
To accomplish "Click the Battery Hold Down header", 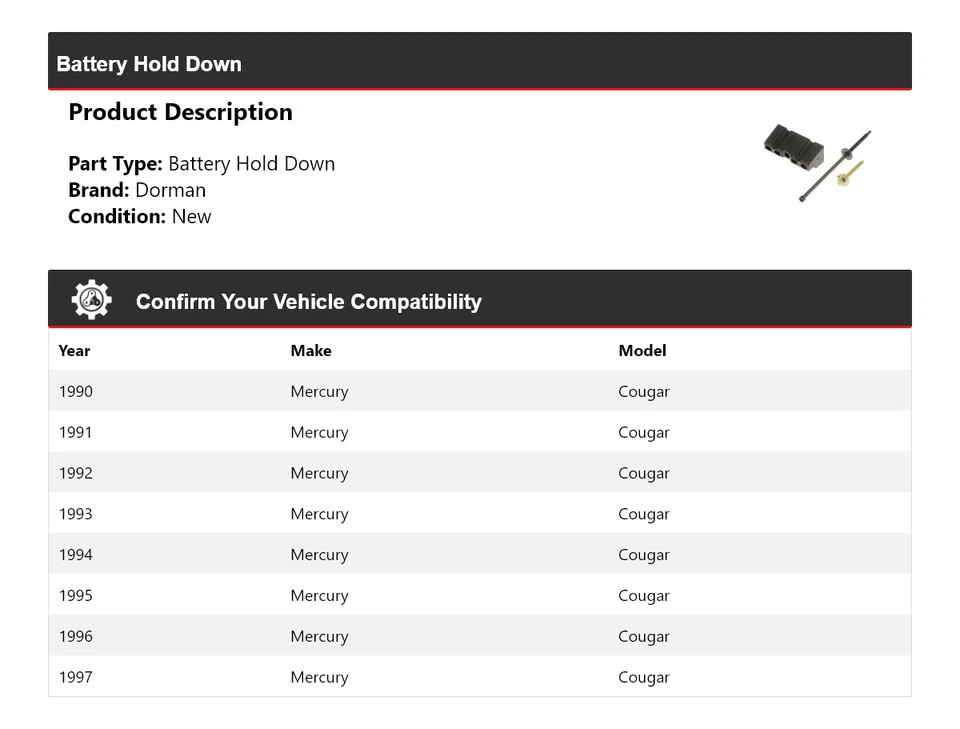I will [149, 64].
